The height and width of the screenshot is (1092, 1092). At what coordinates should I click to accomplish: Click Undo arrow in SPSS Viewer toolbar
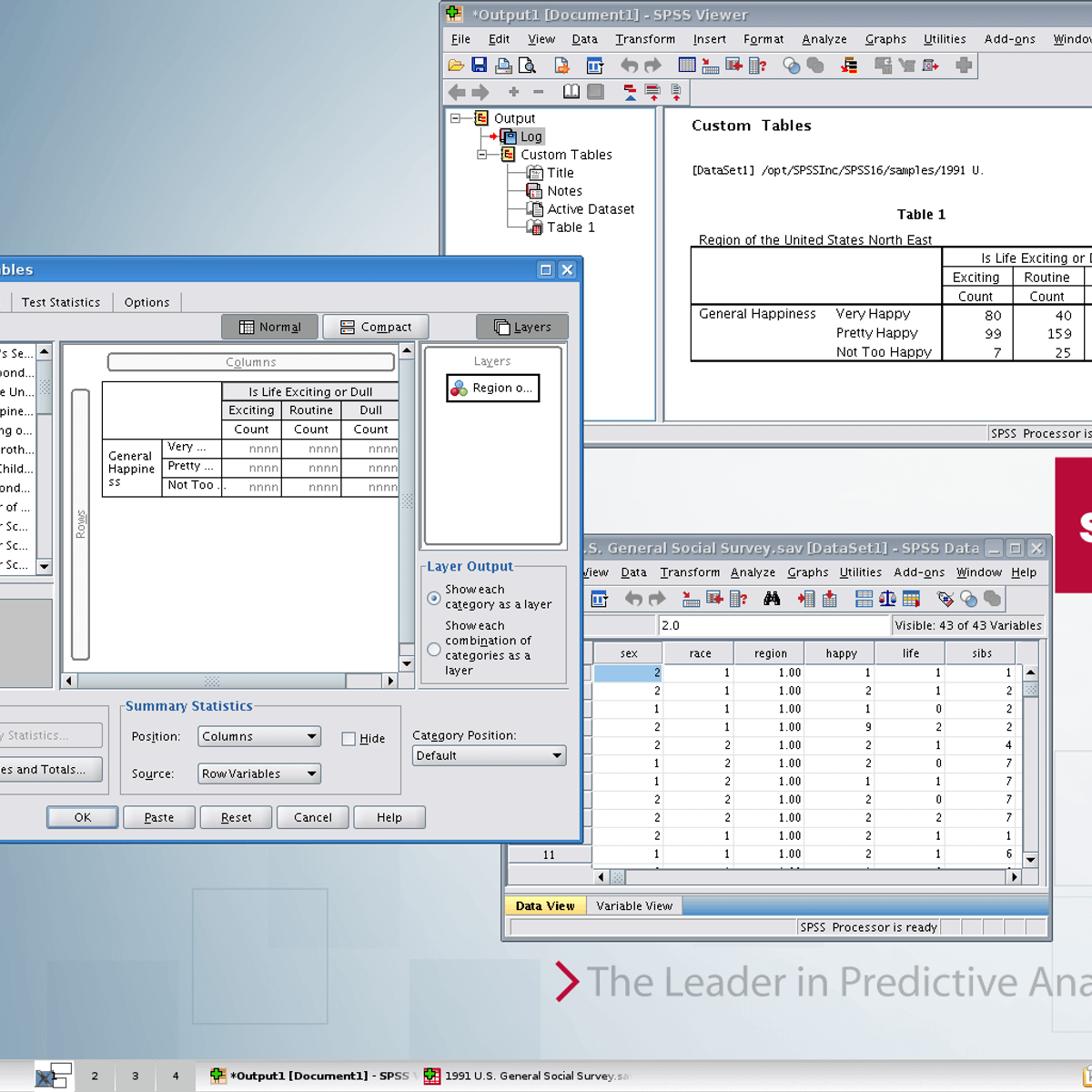point(629,66)
